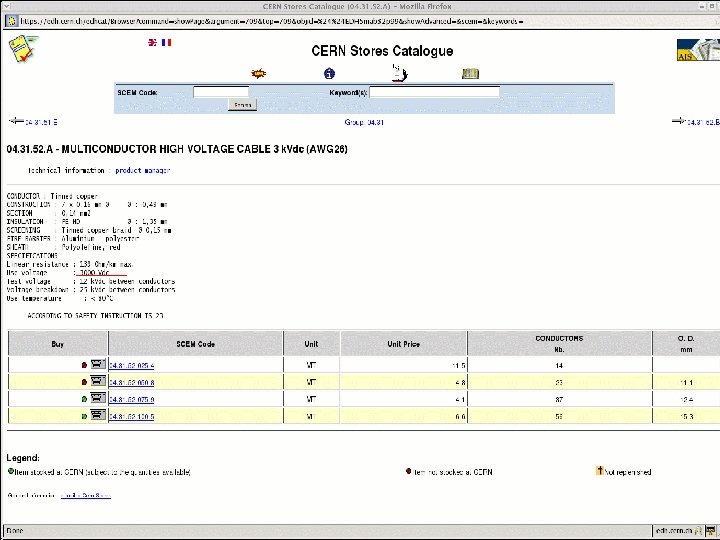Switch language using the UK flag
This screenshot has width=720, height=540.
click(152, 42)
